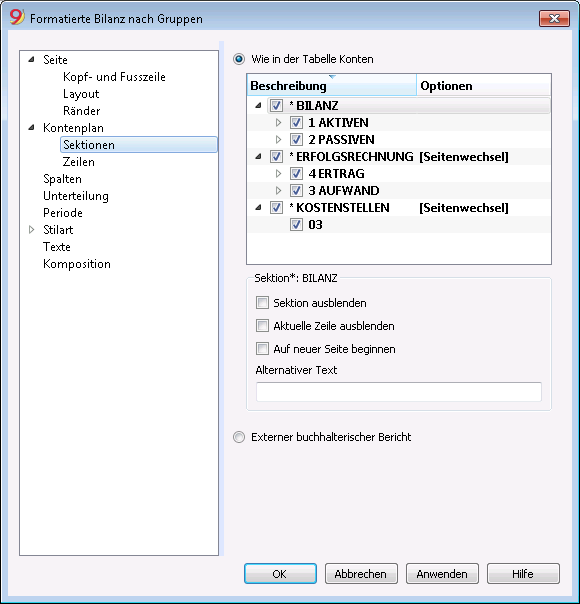This screenshot has width=580, height=604.
Task: Uncheck the BILANZ section checkbox
Action: tap(276, 105)
